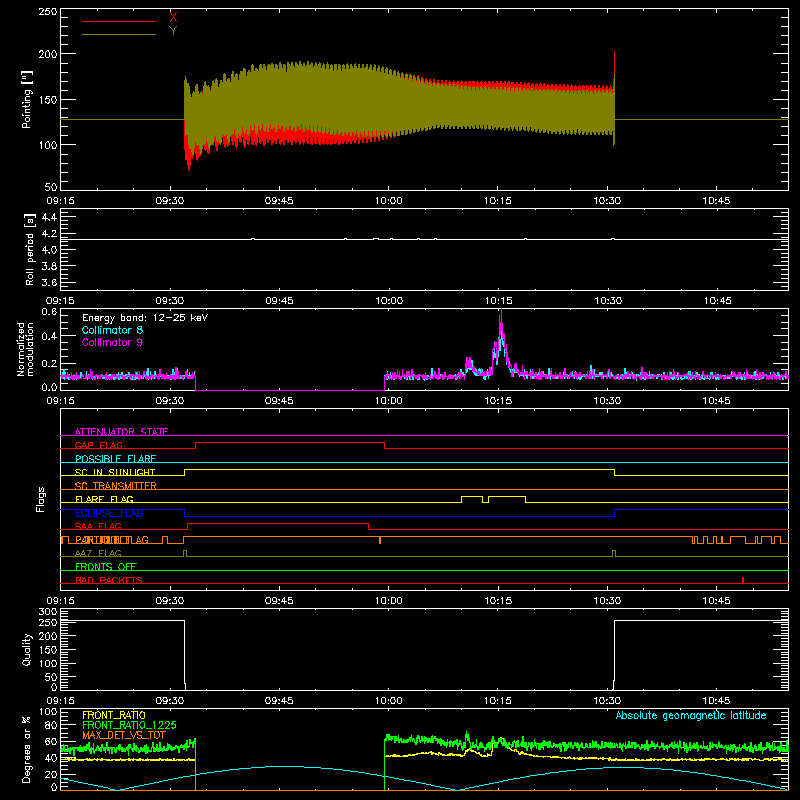Click the BAD_PACKETS flag label
The width and height of the screenshot is (800, 800).
109,580
